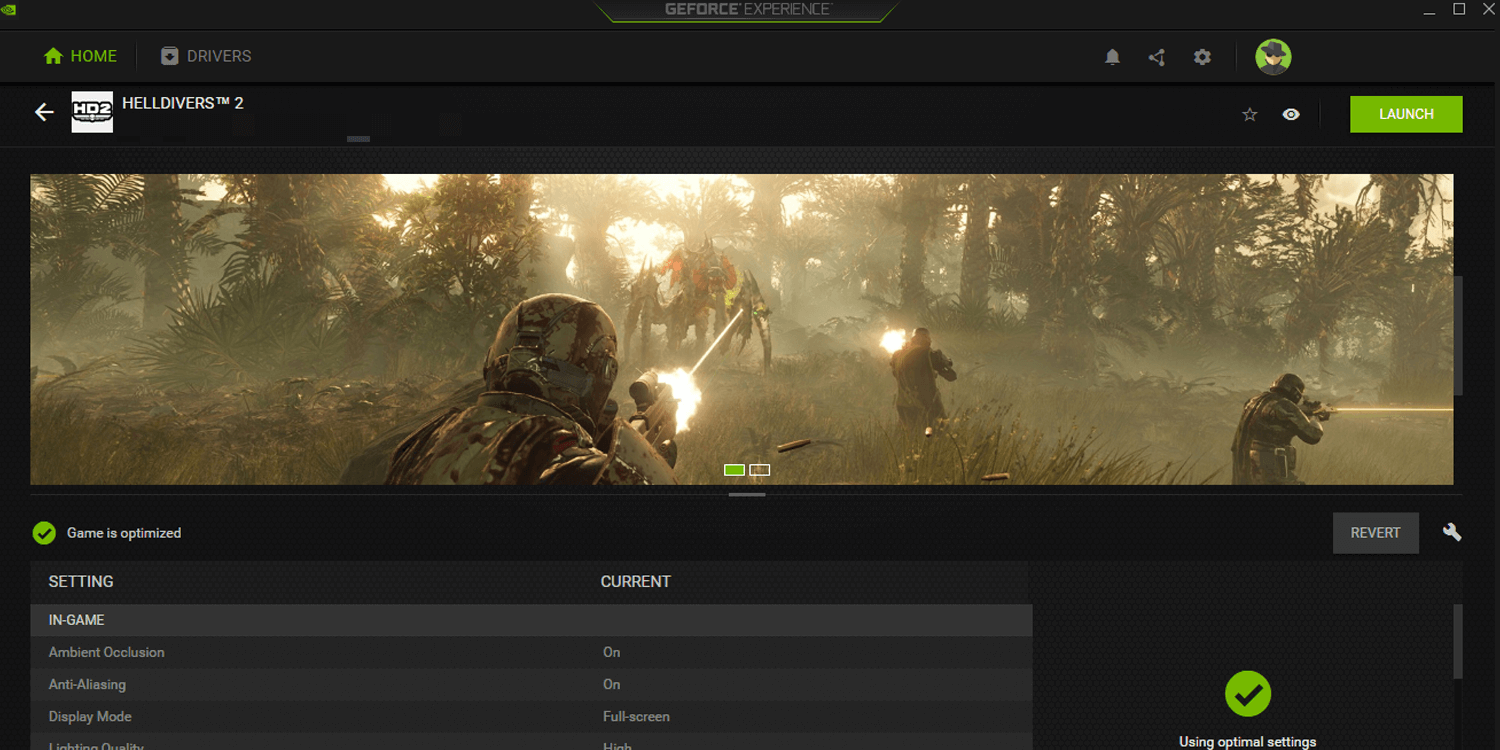
Task: Maximize the GeForce Experience window
Action: coord(1458,9)
